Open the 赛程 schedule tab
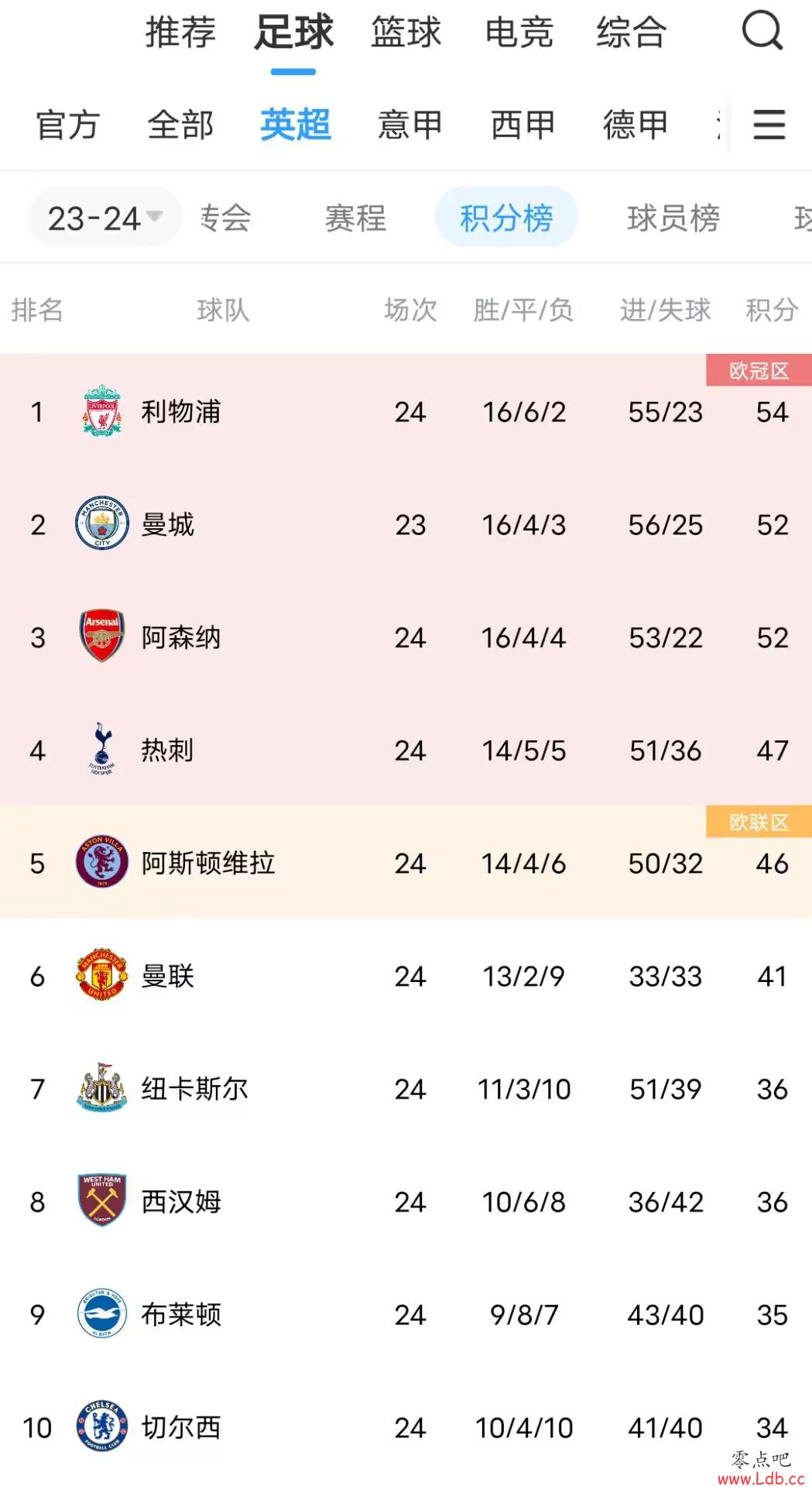Viewport: 812px width, 1487px height. 355,218
